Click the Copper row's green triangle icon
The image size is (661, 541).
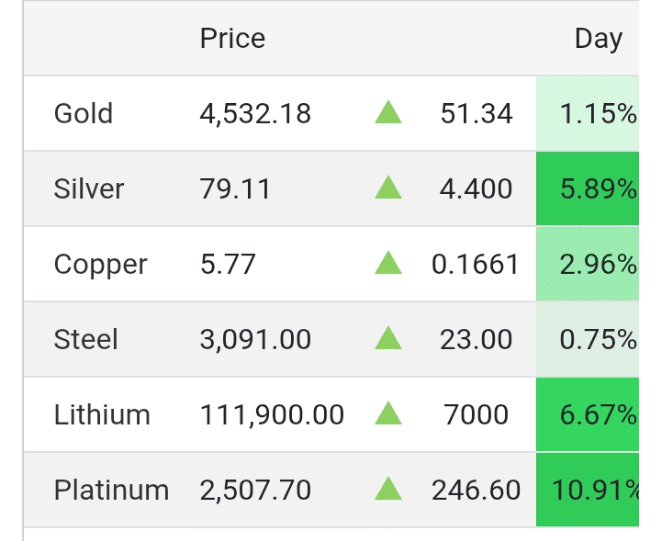388,263
